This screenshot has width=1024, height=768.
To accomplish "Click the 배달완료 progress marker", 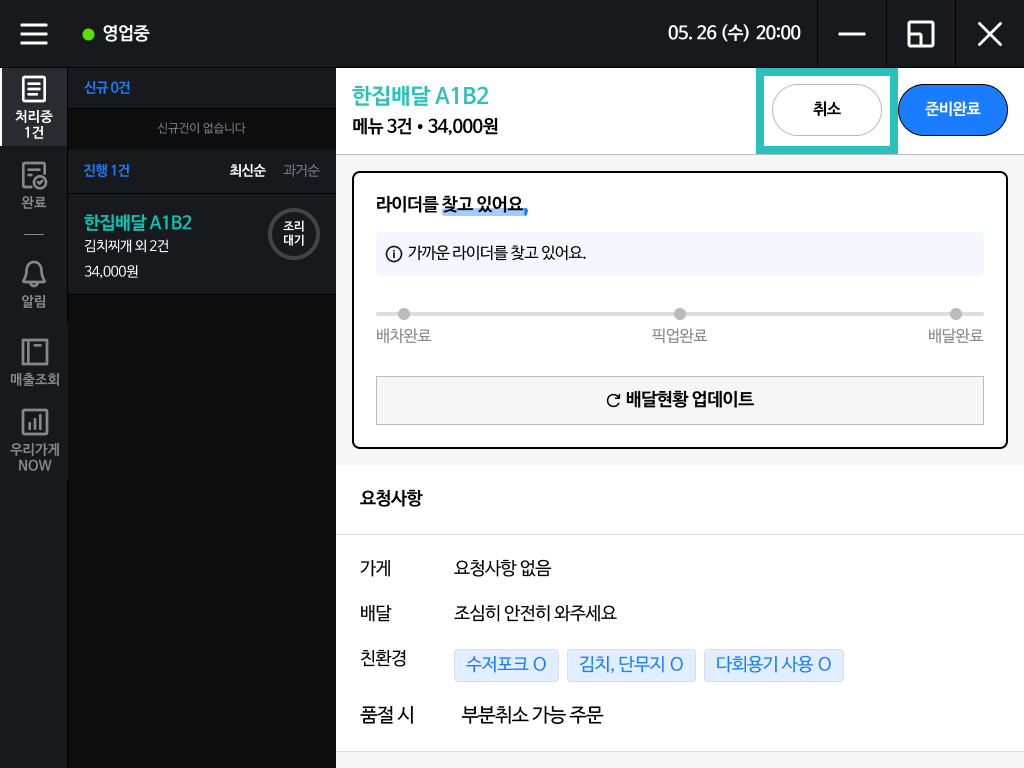I will pyautogui.click(x=956, y=314).
